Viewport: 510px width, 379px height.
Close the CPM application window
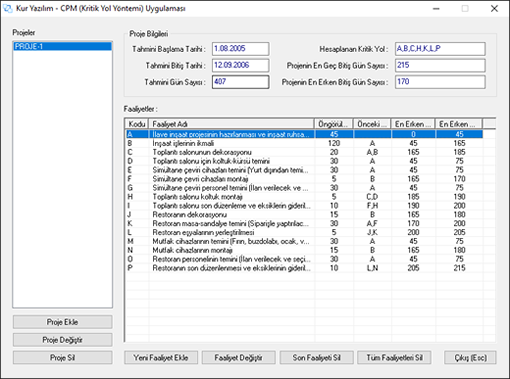[494, 9]
